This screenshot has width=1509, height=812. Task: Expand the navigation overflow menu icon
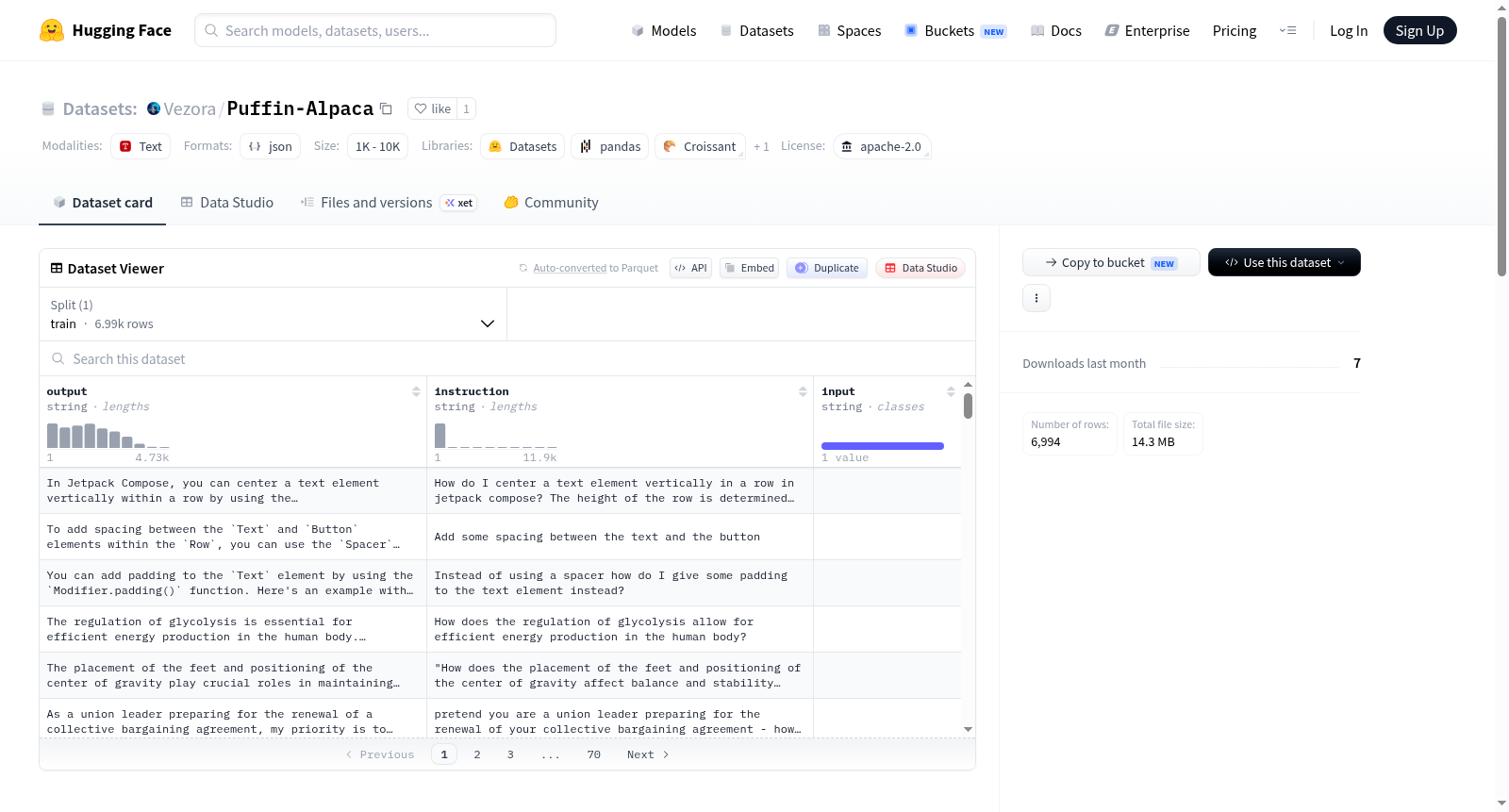point(1287,30)
